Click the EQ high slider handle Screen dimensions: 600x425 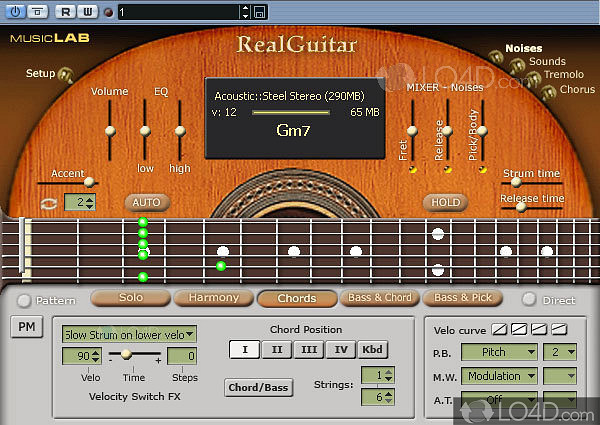180,131
